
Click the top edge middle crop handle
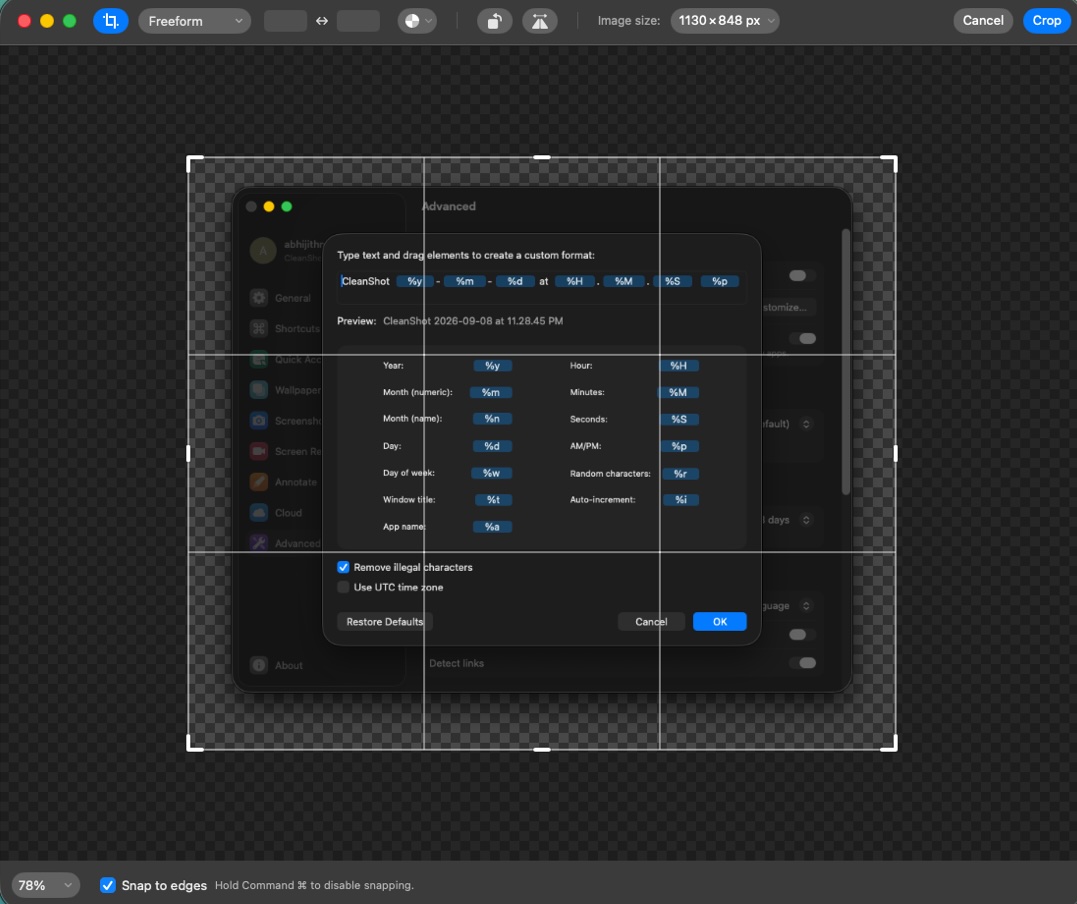(542, 157)
